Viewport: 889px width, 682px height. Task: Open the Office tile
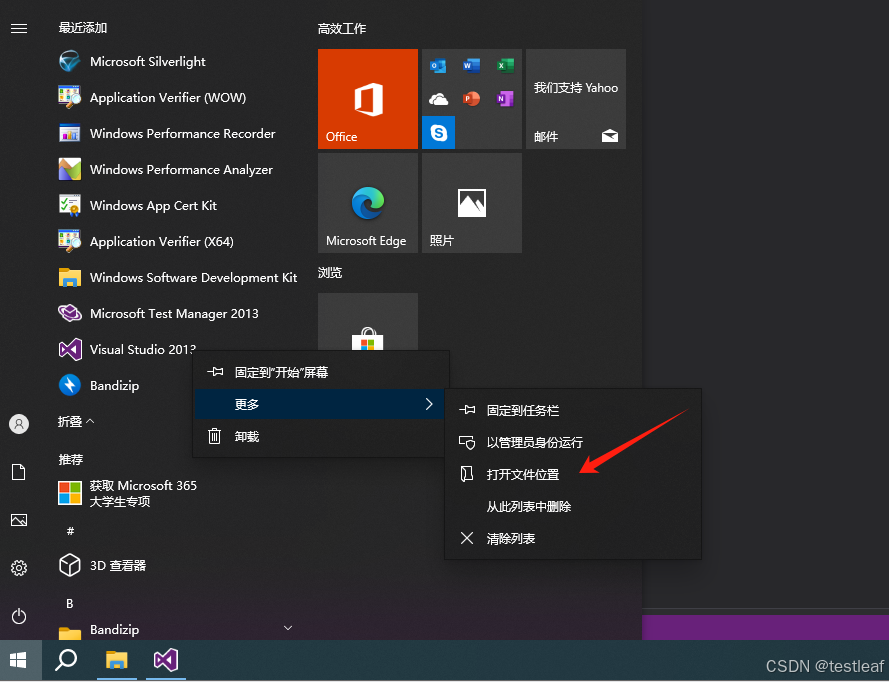coord(367,99)
